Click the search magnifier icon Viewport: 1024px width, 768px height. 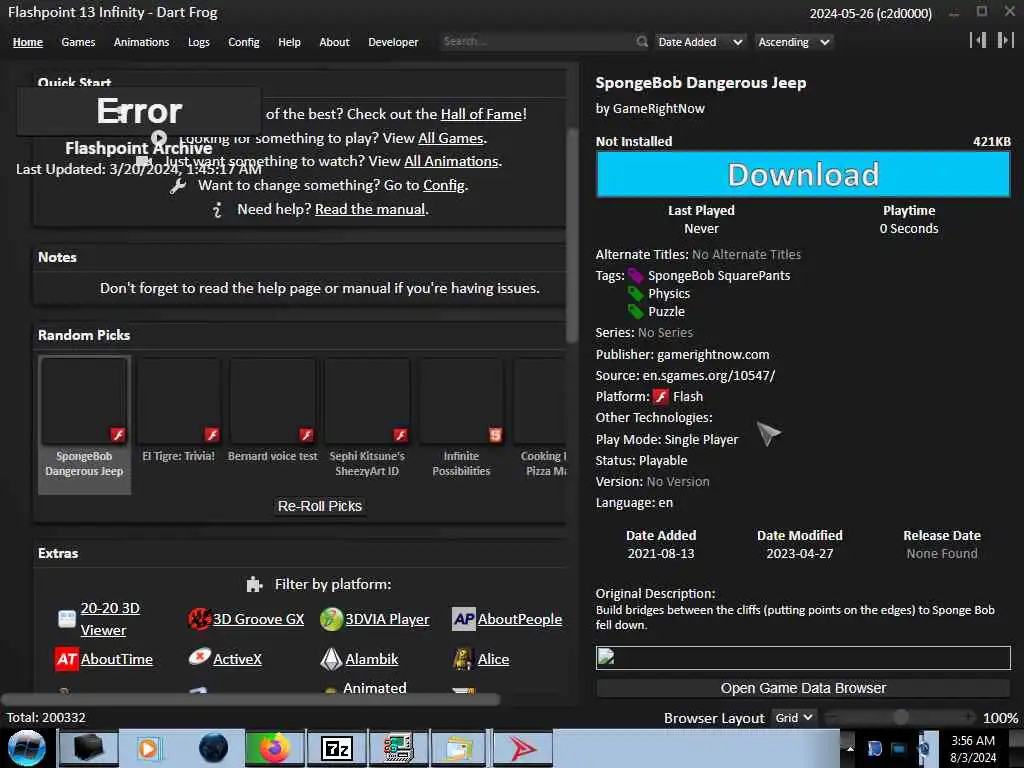[642, 41]
